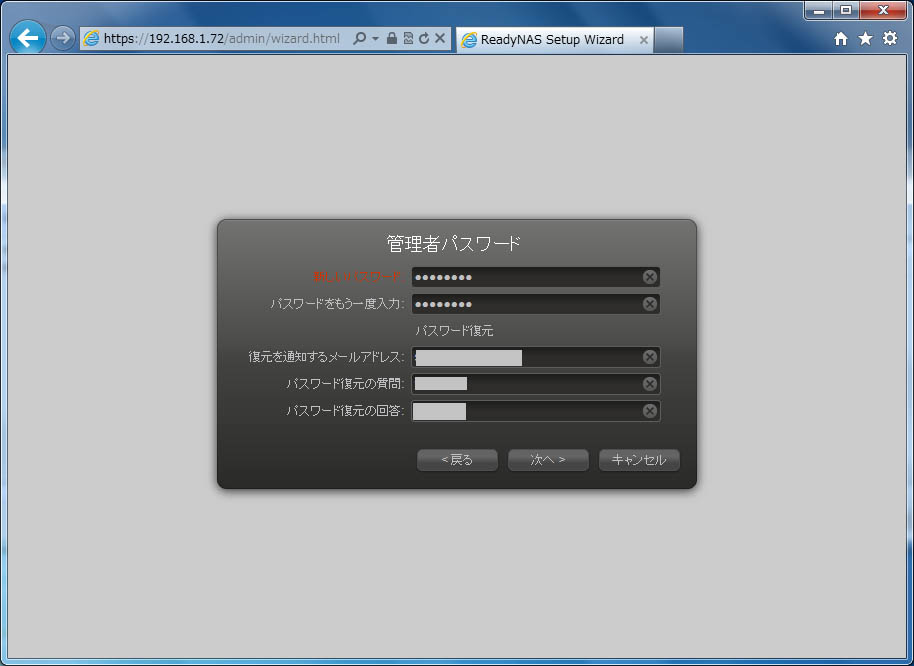Screen dimensions: 914x666
Task: Close the ReadyNAS Setup Wizard tab
Action: click(x=643, y=40)
